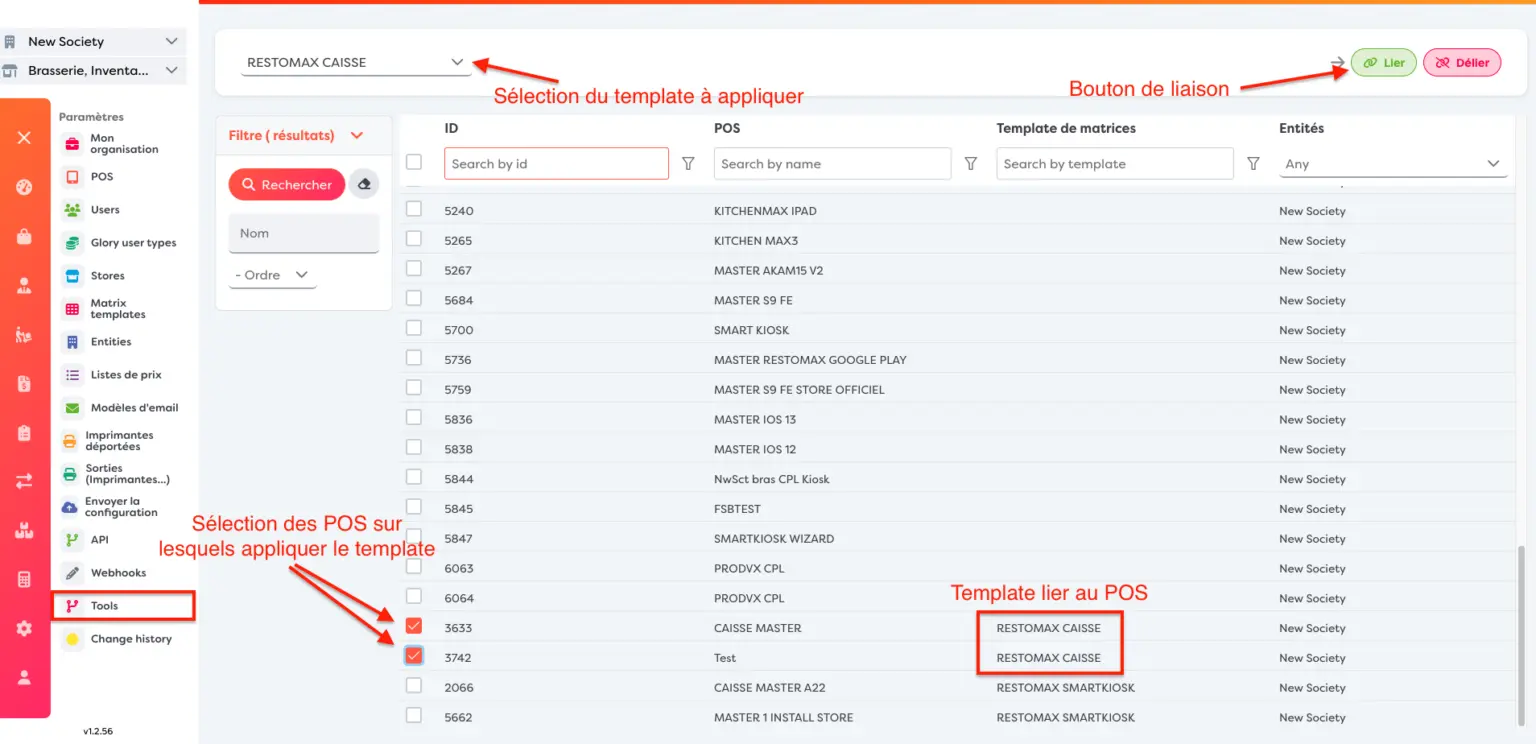Click the Nom filter field
Viewport: 1536px width, 744px height.
point(304,233)
